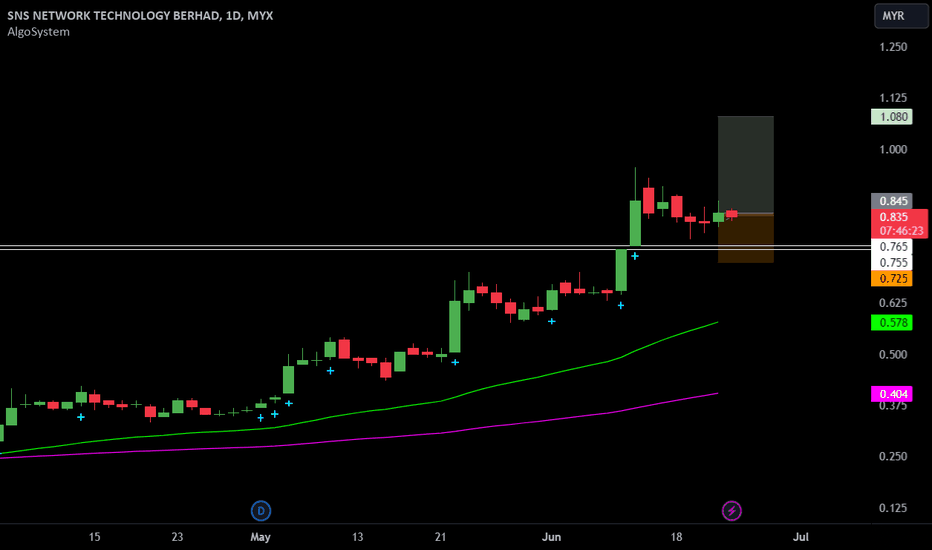This screenshot has height=550, width=932.
Task: Click the magenta 0.404 moving average label
Action: [892, 394]
